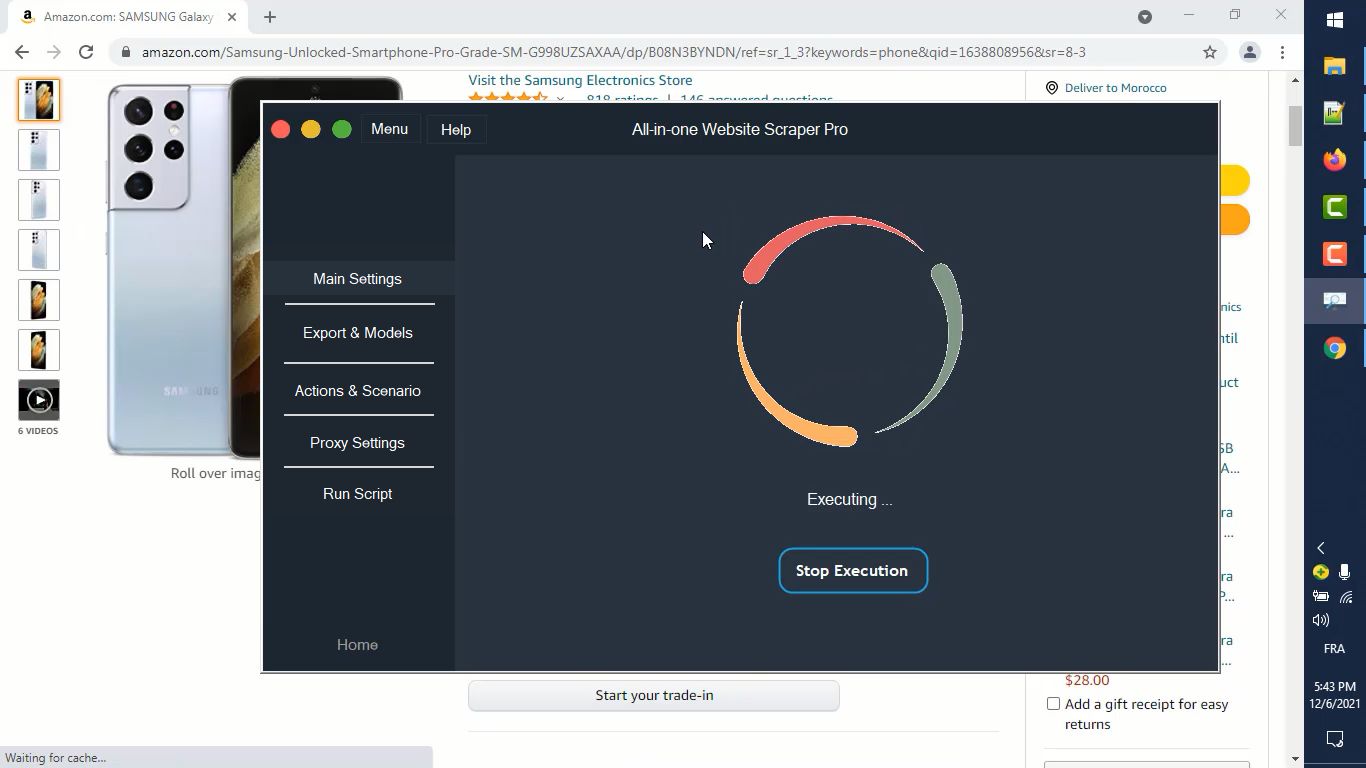This screenshot has height=768, width=1366.
Task: Click the Executing status text
Action: (x=850, y=500)
